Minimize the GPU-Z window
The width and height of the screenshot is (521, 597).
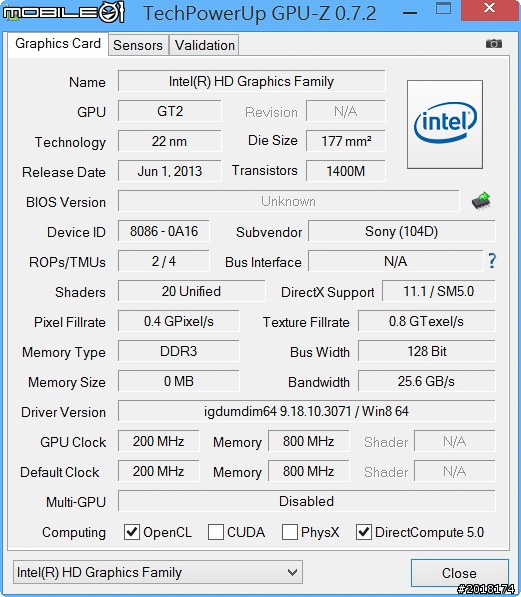410,13
